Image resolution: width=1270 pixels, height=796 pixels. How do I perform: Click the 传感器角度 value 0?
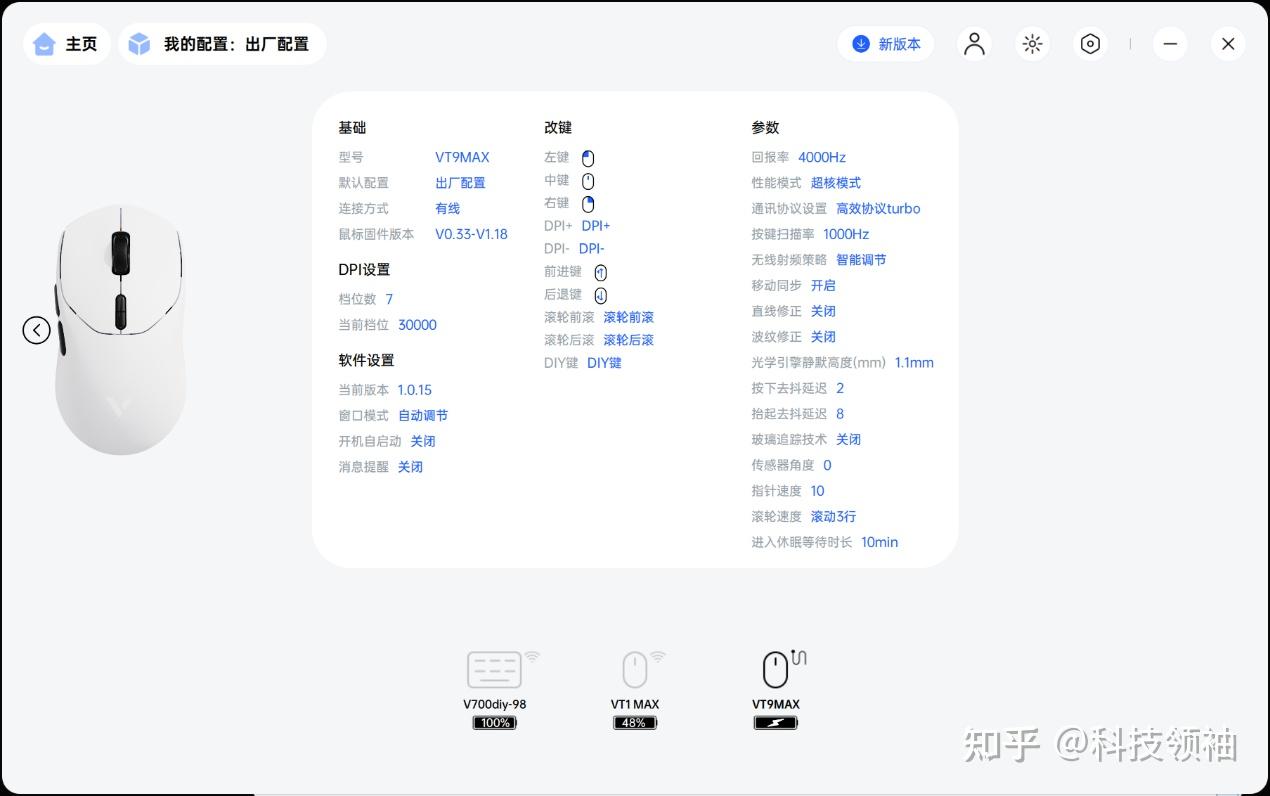(827, 465)
